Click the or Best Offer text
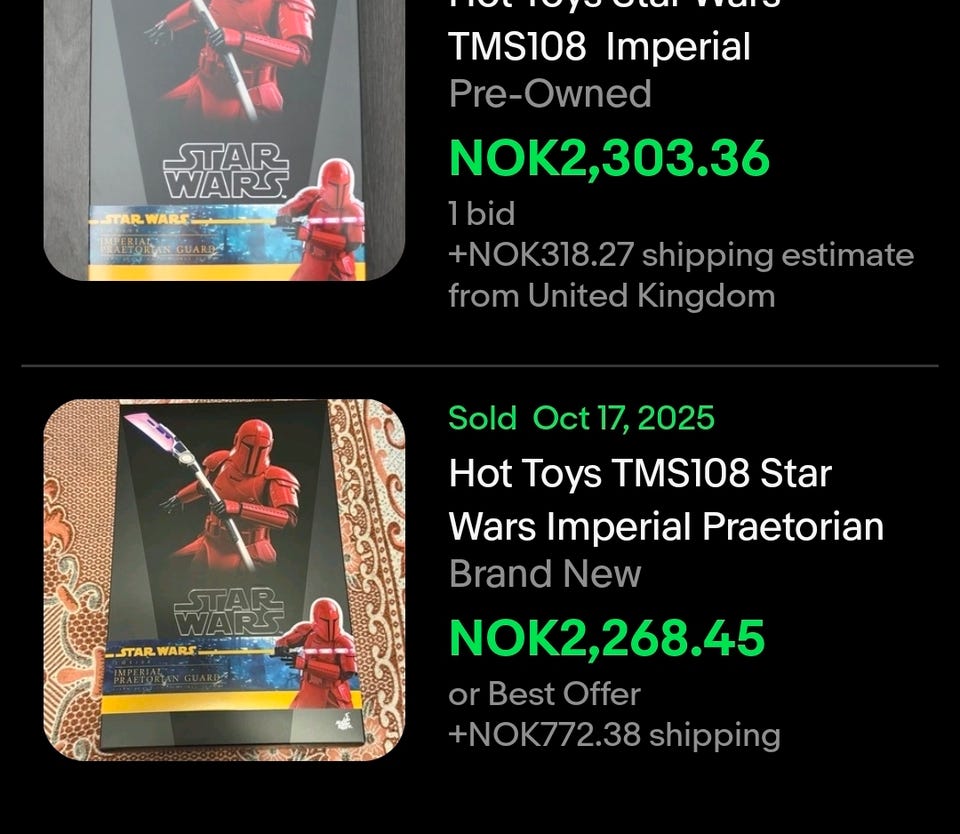960x834 pixels. point(544,694)
